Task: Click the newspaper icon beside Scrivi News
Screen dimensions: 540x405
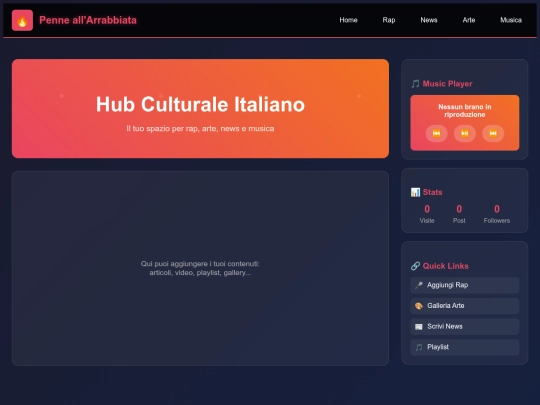Action: coord(419,326)
